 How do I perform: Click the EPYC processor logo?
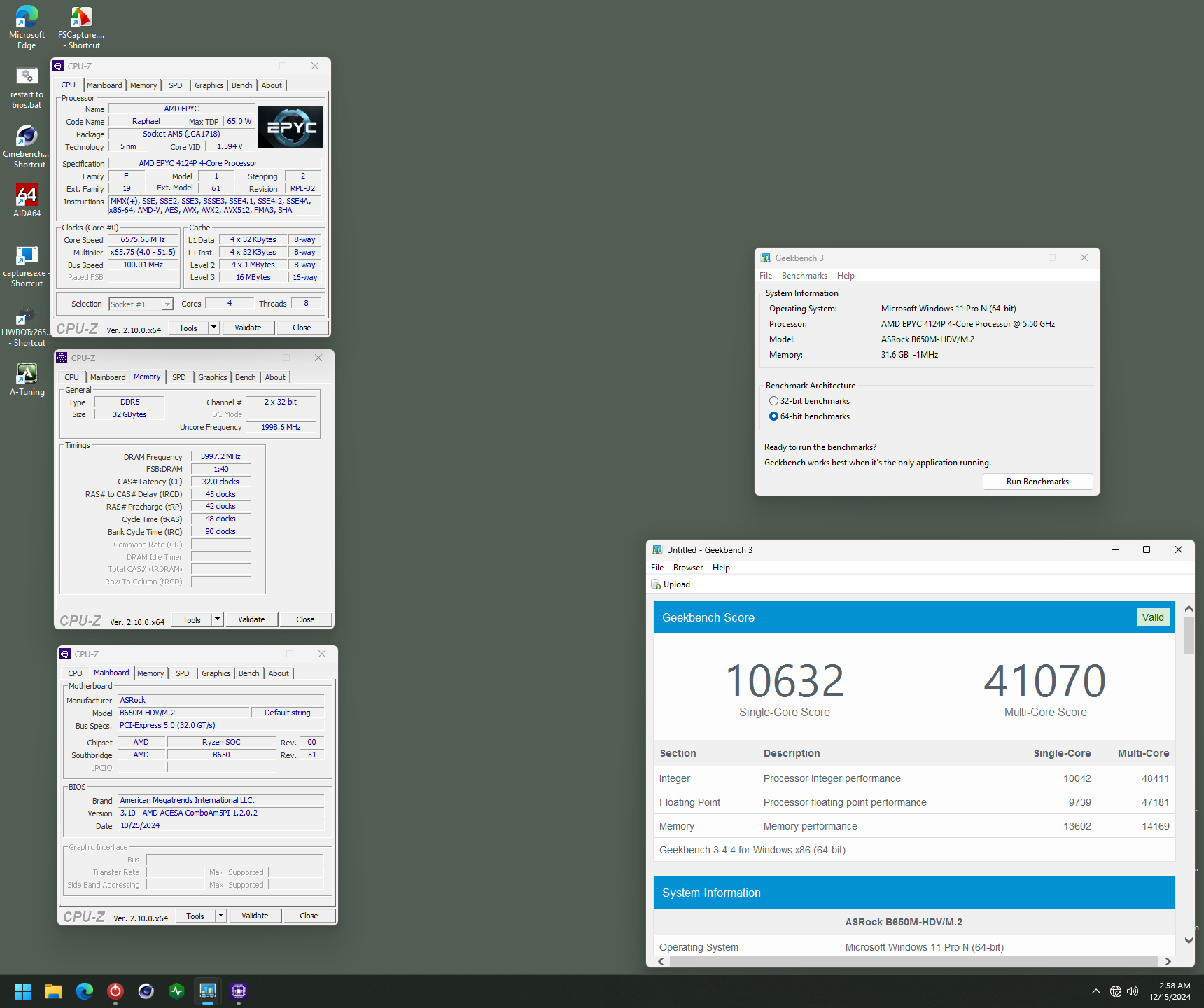pos(290,127)
